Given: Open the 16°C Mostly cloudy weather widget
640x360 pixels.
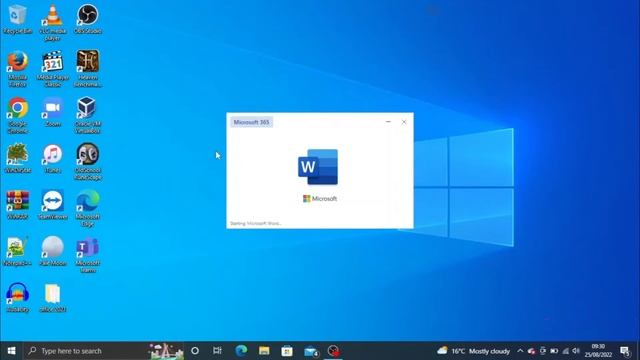Looking at the screenshot, I should point(473,351).
